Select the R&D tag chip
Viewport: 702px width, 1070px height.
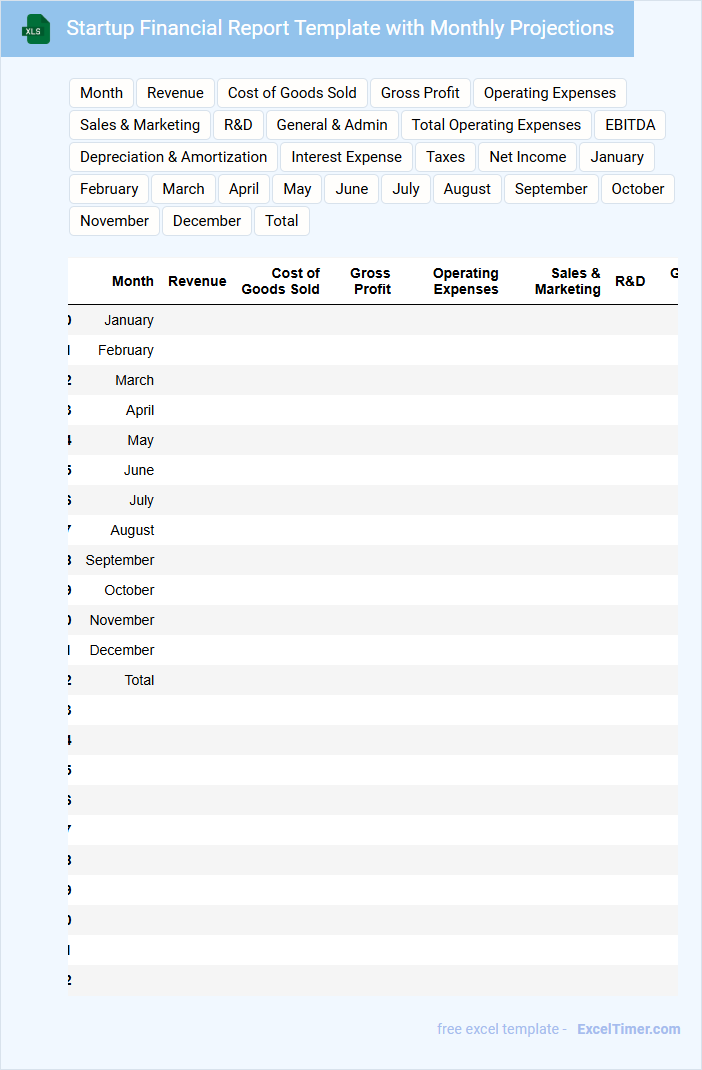(238, 125)
